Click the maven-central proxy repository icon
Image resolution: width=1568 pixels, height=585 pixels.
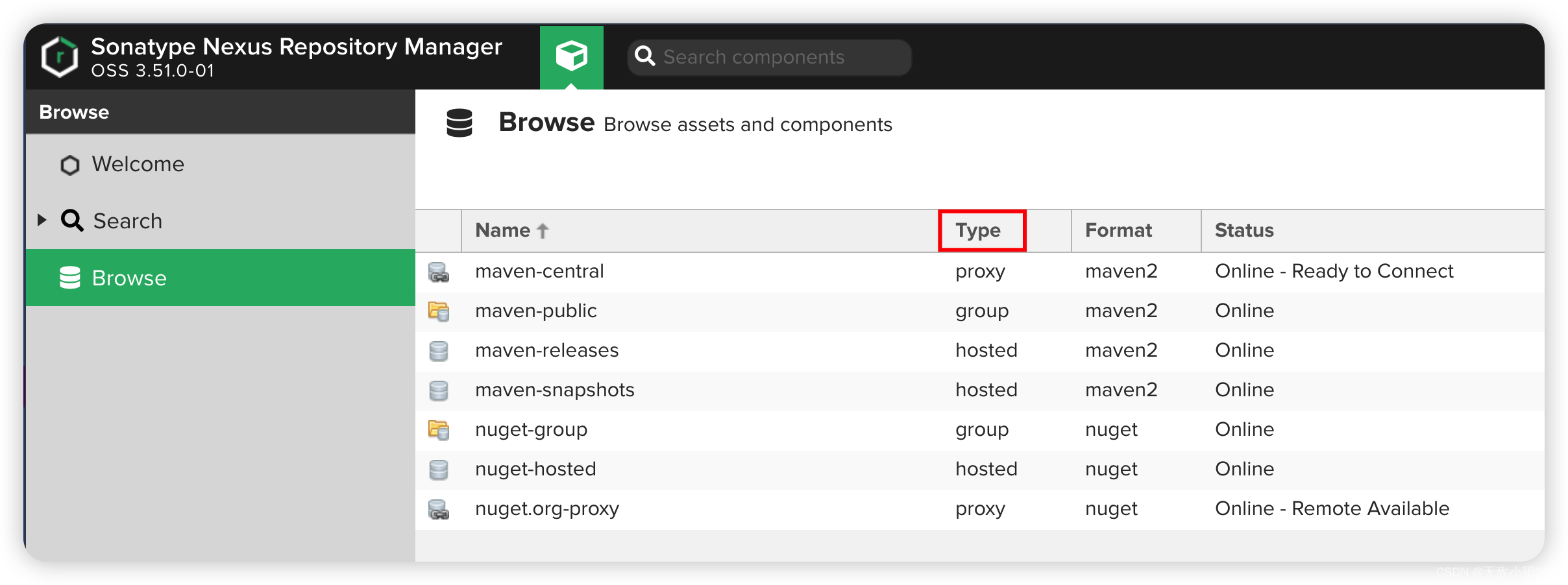point(439,272)
